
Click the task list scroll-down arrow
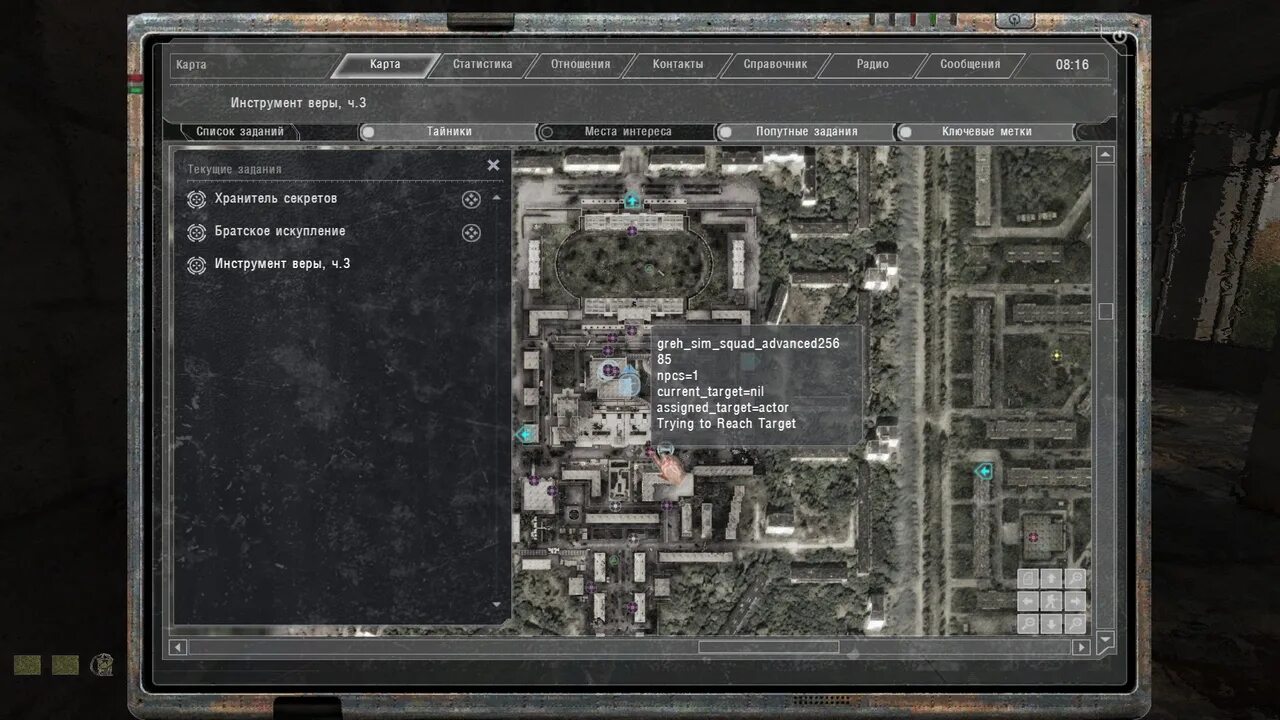(x=497, y=604)
